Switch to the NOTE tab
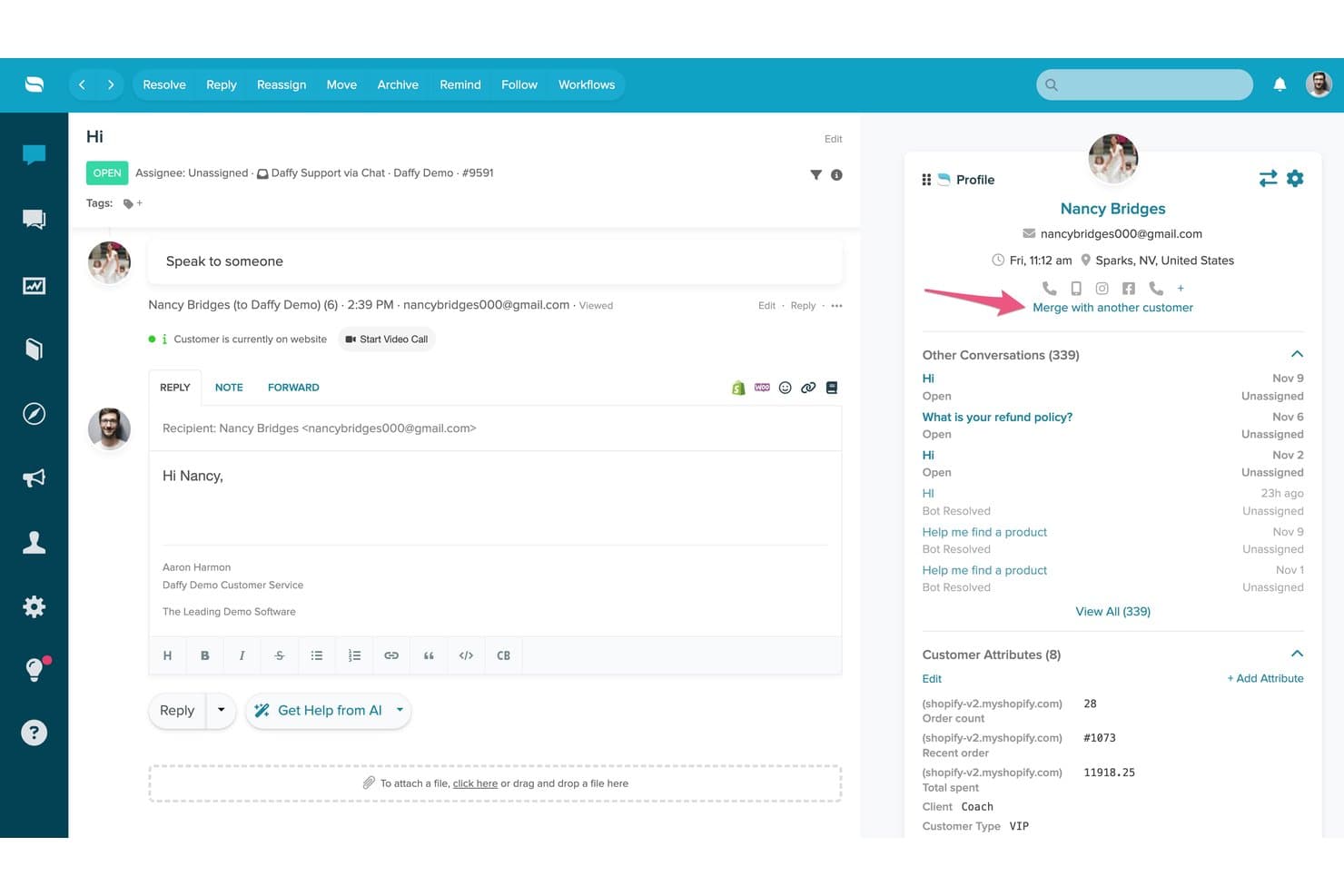Image resolution: width=1344 pixels, height=896 pixels. click(x=229, y=388)
